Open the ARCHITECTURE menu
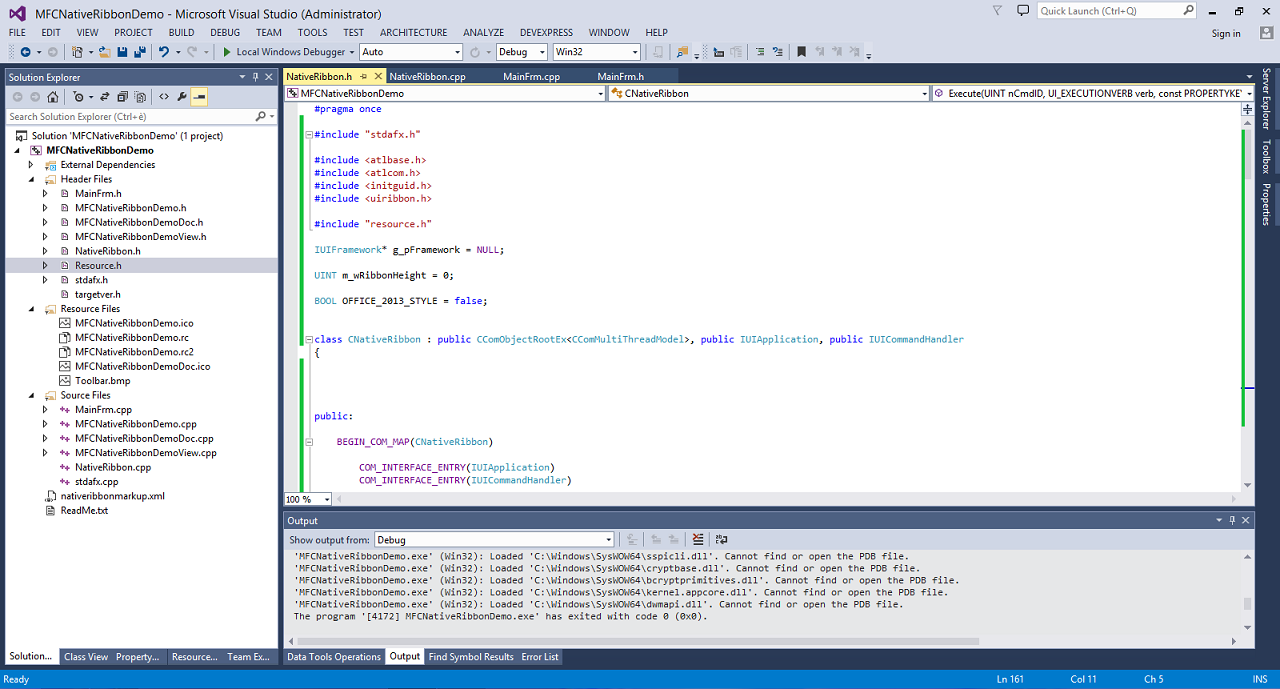The width and height of the screenshot is (1280, 689). click(x=414, y=32)
